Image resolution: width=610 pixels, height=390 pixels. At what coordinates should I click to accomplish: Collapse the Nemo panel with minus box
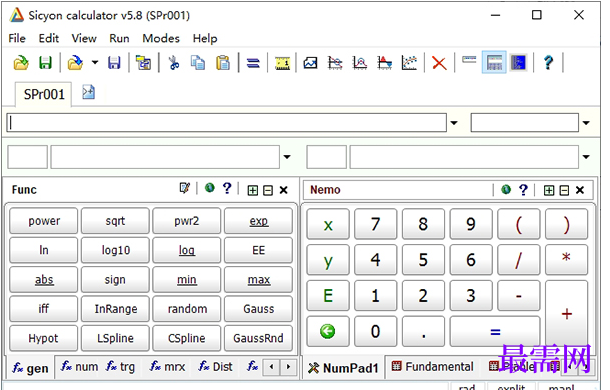(564, 190)
